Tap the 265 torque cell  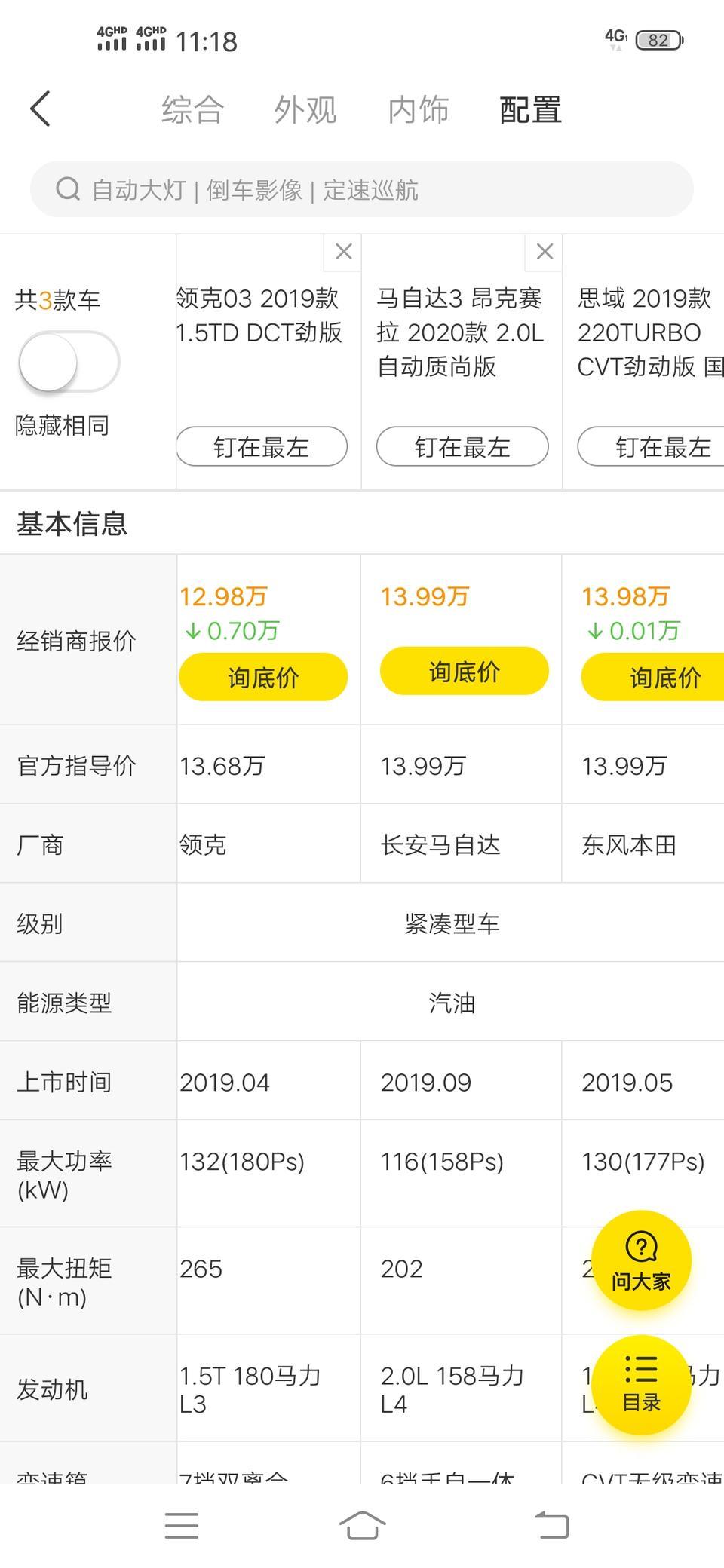[x=268, y=1282]
